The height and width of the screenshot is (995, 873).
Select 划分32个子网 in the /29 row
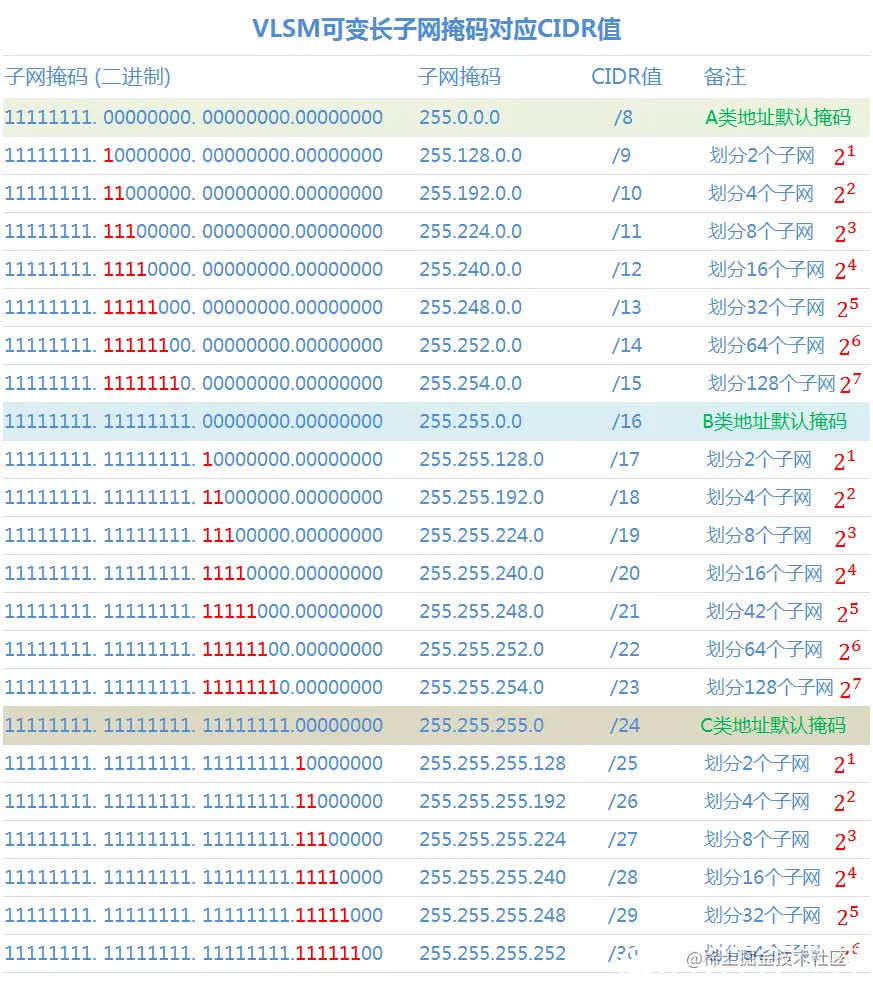[x=762, y=916]
